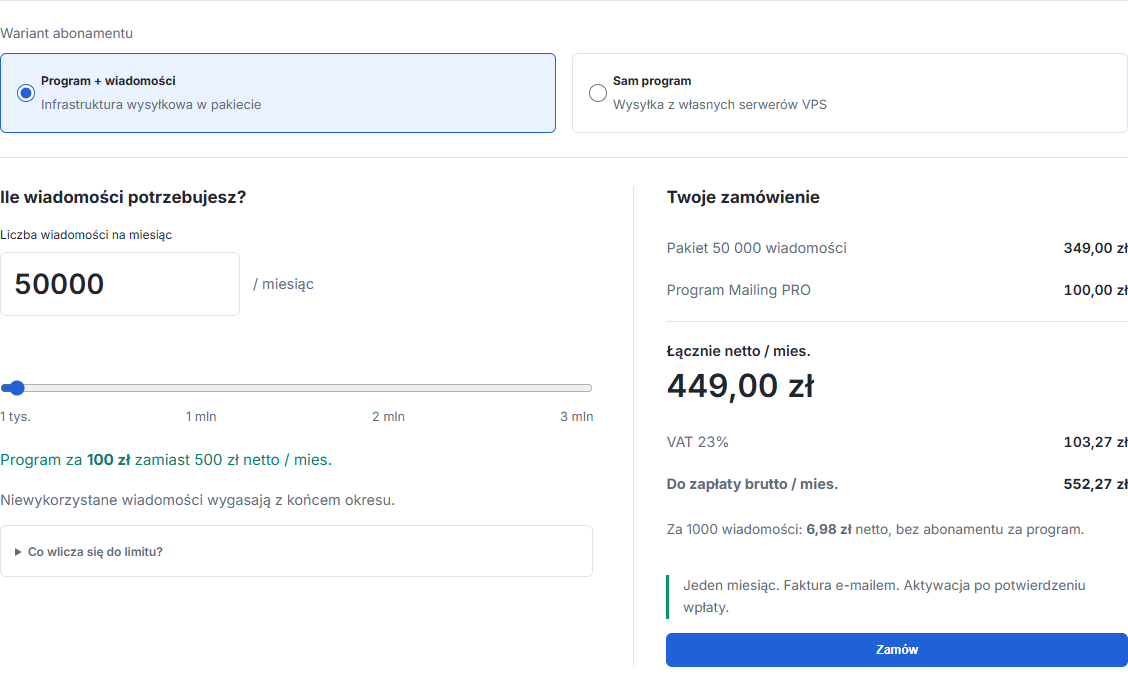
Task: Click the '1 tys.' slider tick label
Action: pyautogui.click(x=16, y=416)
